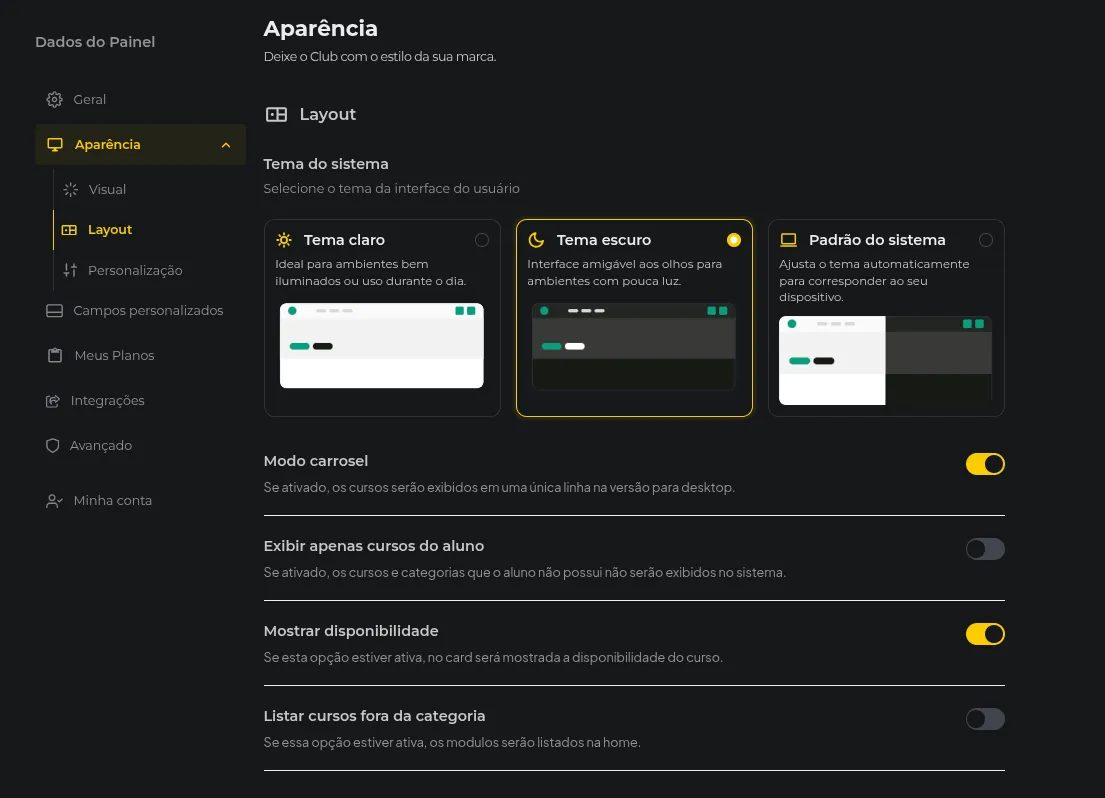1105x798 pixels.
Task: Click the Tema claro card title
Action: tap(344, 240)
